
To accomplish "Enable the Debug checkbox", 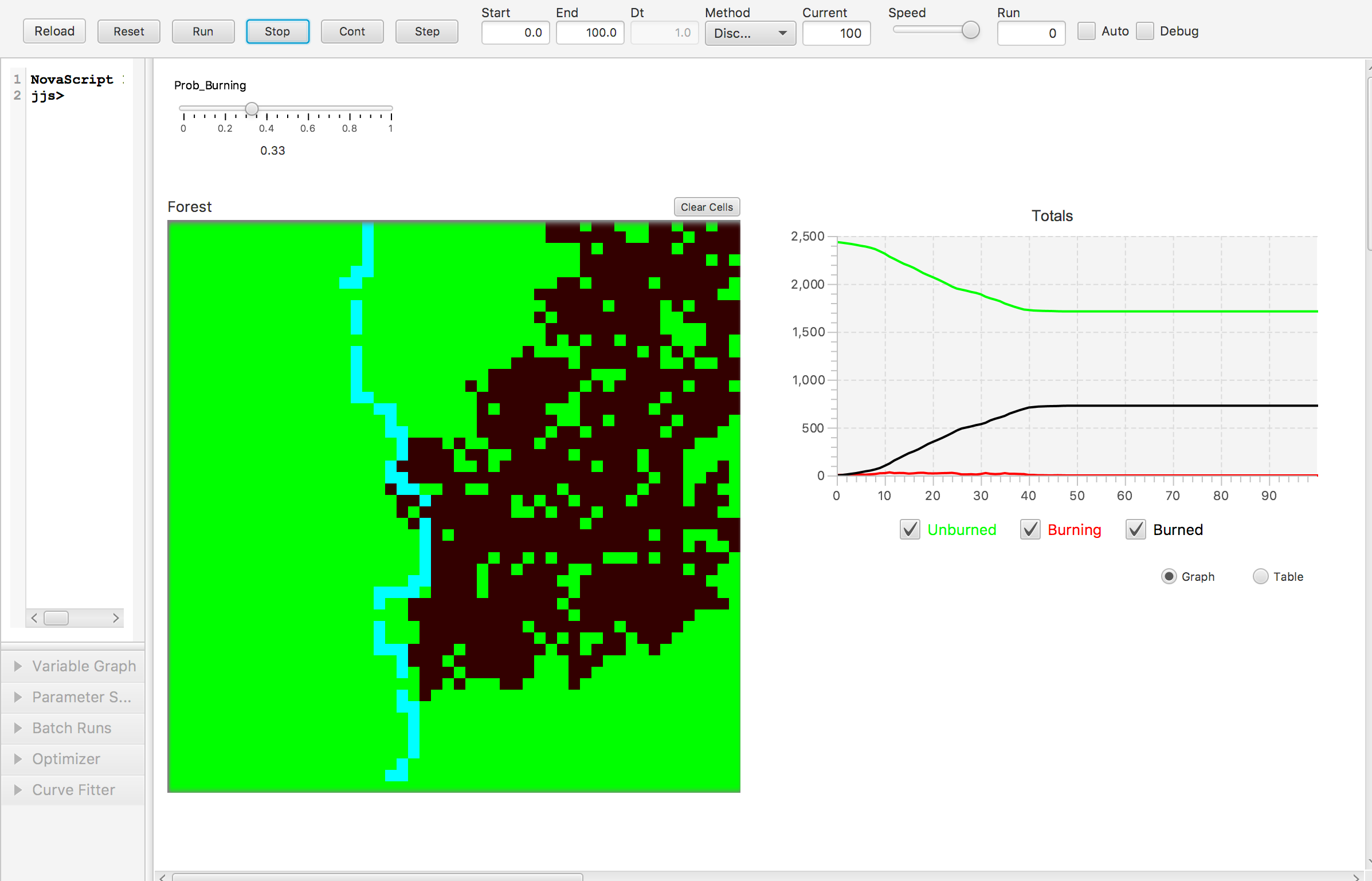I will 1144,31.
